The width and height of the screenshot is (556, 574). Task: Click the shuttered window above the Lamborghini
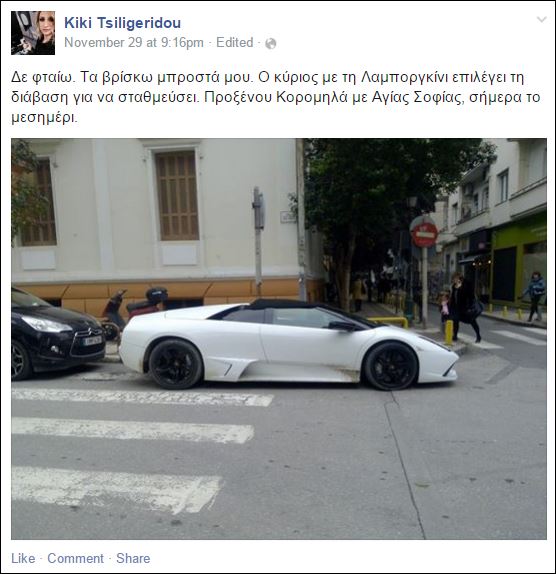[177, 196]
